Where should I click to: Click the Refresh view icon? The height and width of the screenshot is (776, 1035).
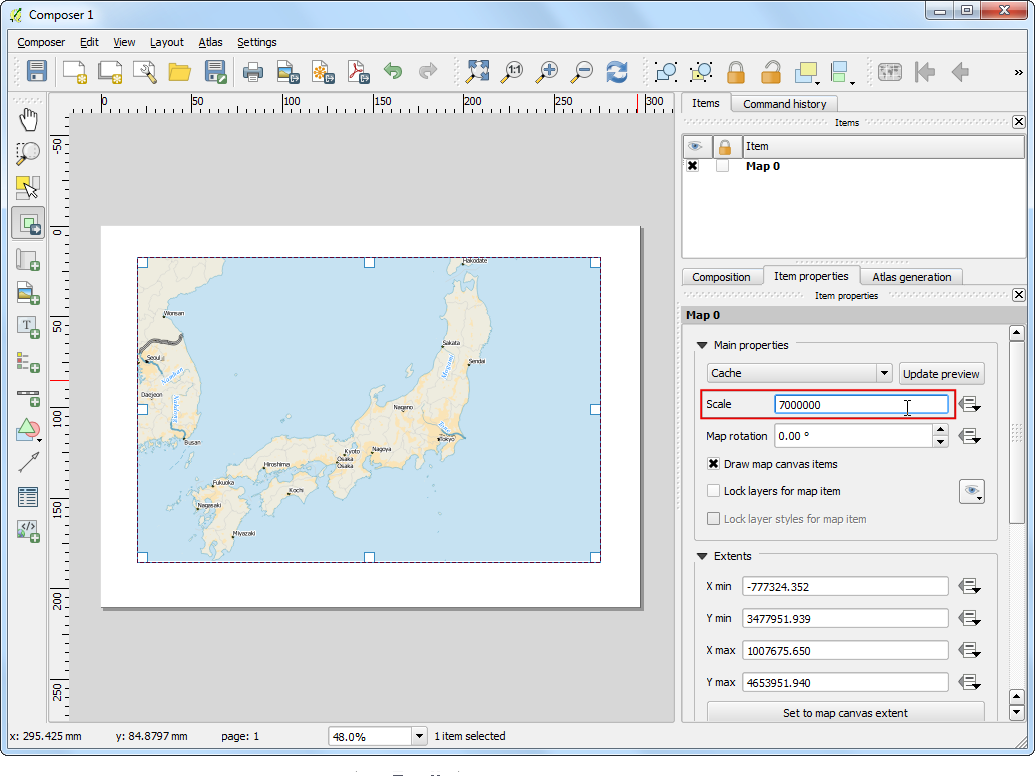[x=617, y=72]
